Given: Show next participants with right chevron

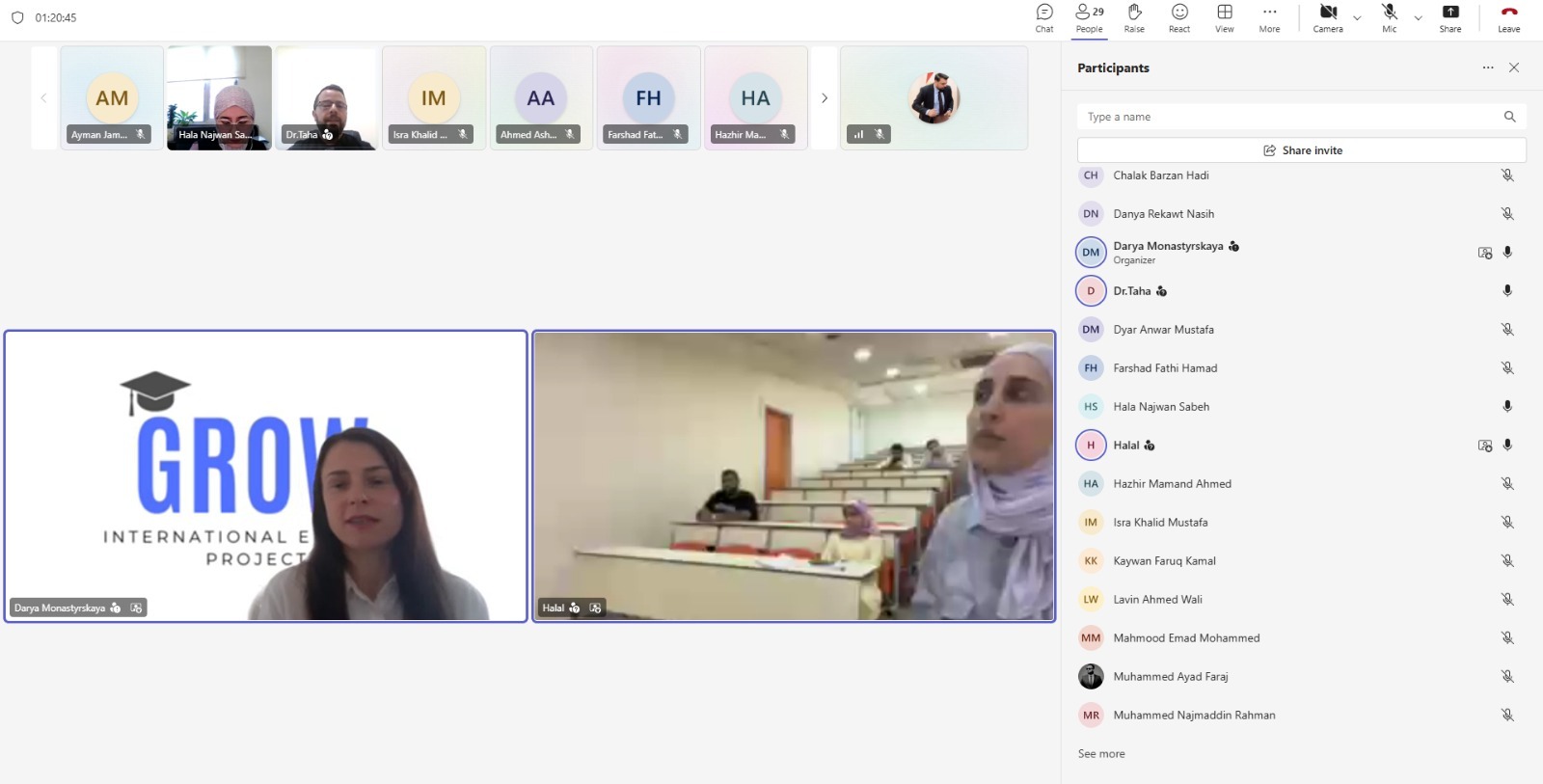Looking at the screenshot, I should click(x=824, y=97).
